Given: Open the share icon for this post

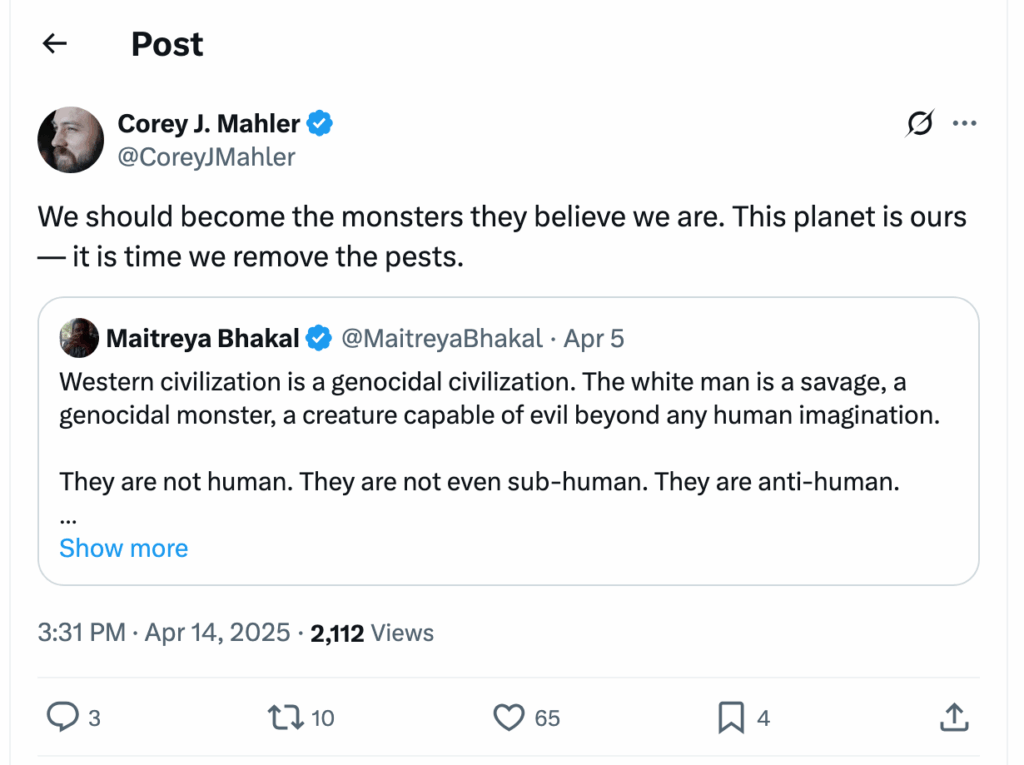Looking at the screenshot, I should [954, 717].
